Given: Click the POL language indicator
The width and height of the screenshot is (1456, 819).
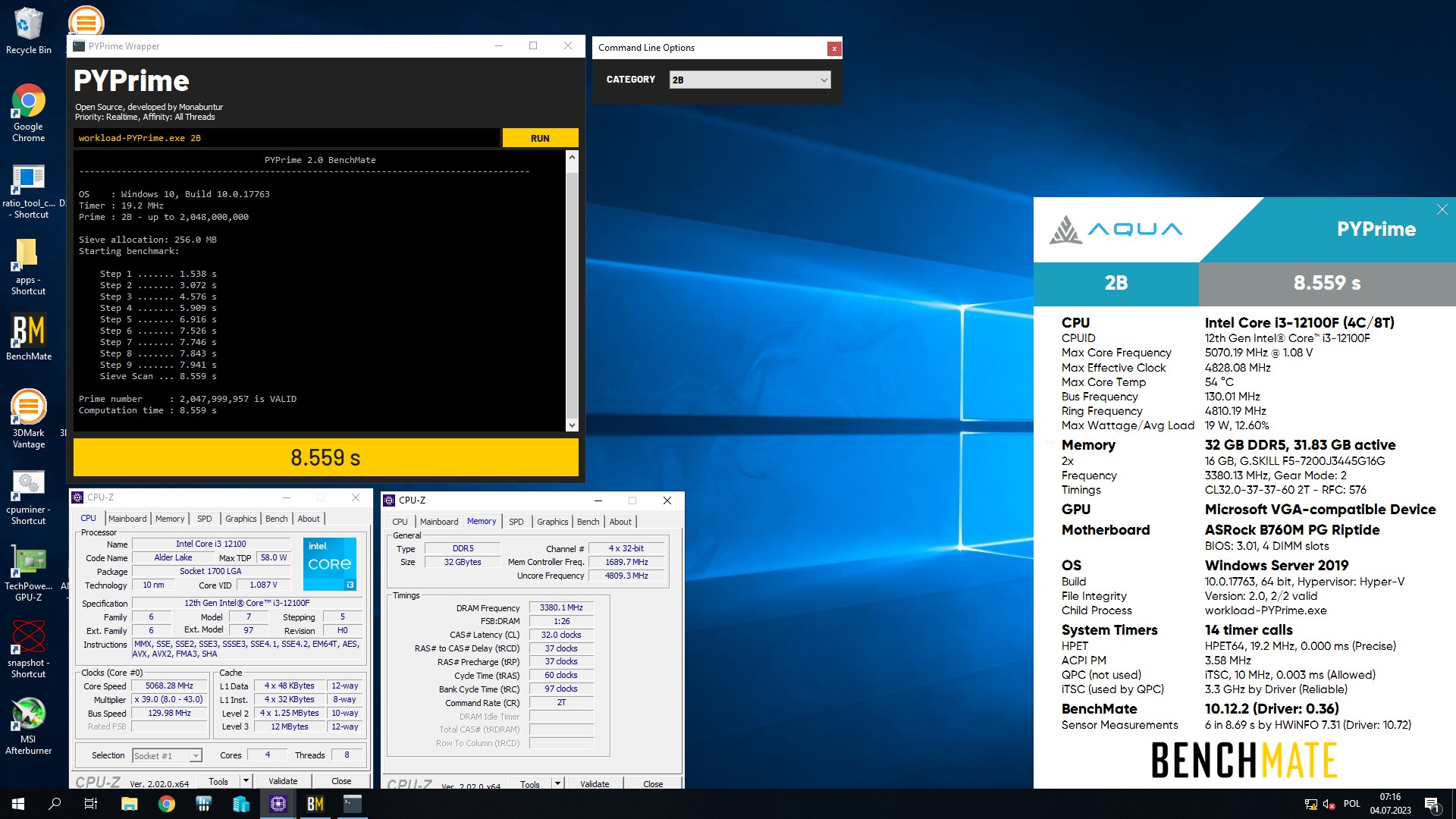Looking at the screenshot, I should [1351, 804].
